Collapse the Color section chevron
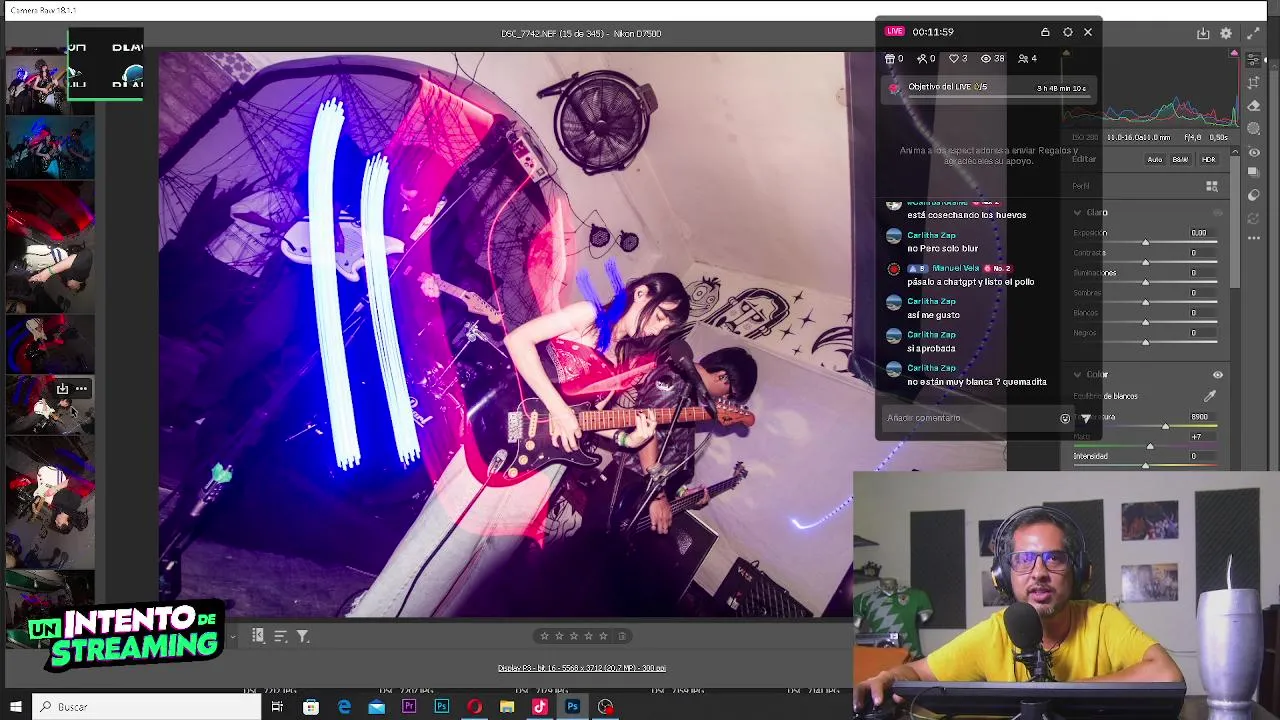Viewport: 1280px width, 720px height. coord(1077,375)
